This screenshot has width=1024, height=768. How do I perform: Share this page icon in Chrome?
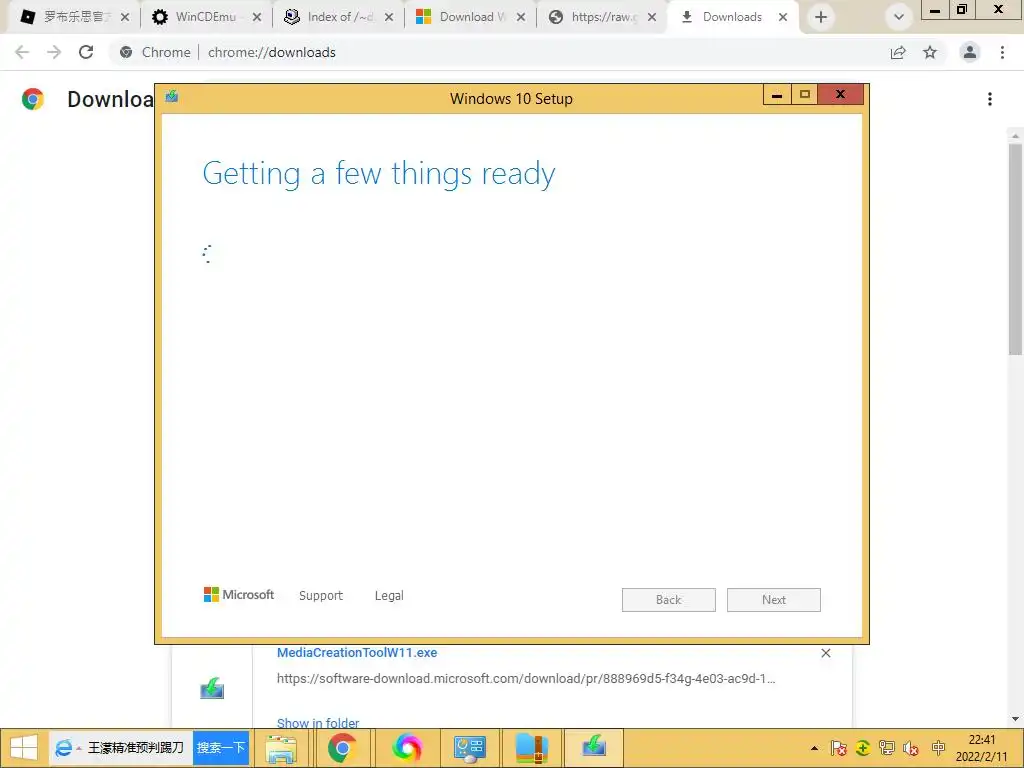click(898, 52)
